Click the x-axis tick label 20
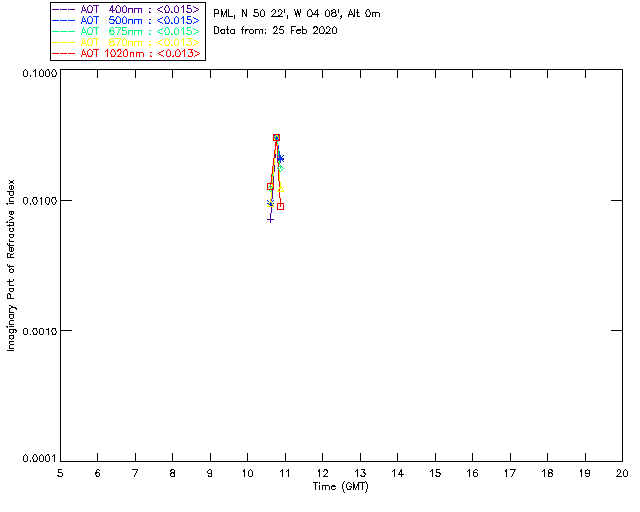The height and width of the screenshot is (512, 640). click(622, 473)
